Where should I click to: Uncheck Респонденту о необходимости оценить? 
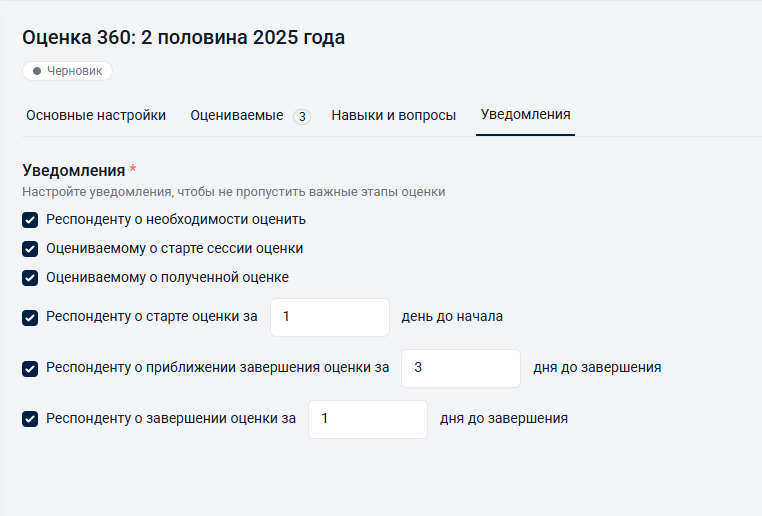[x=30, y=220]
